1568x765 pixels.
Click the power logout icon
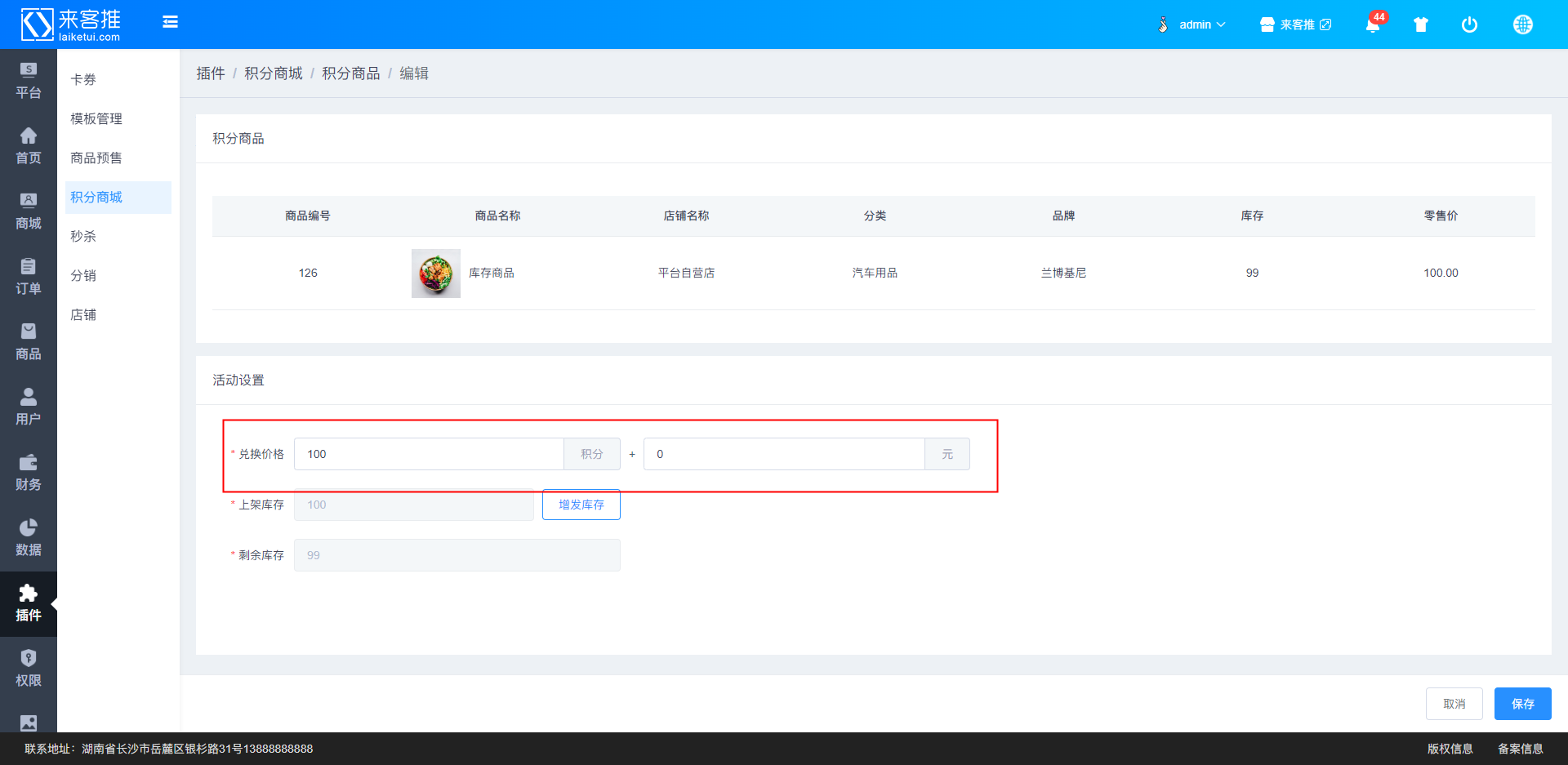click(1469, 24)
